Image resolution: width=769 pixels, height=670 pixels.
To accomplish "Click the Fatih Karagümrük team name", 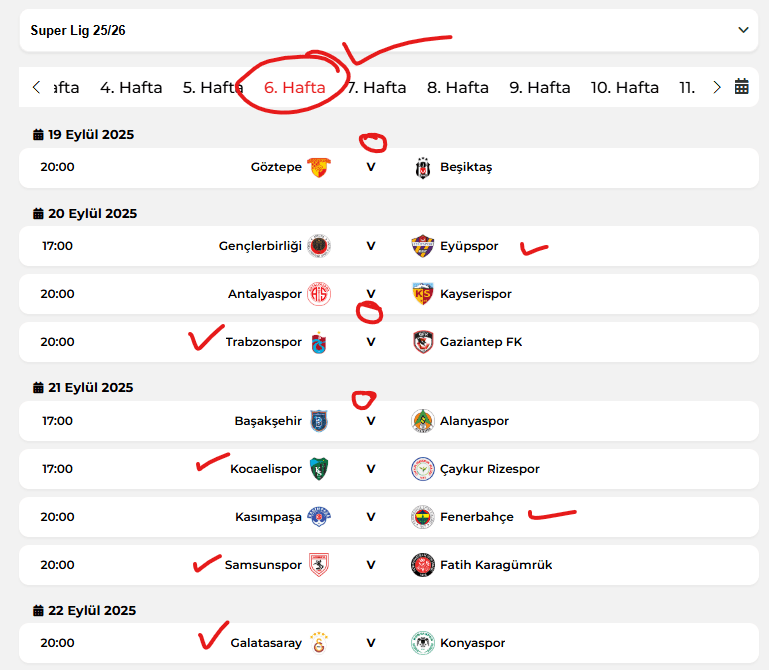I will (x=496, y=565).
